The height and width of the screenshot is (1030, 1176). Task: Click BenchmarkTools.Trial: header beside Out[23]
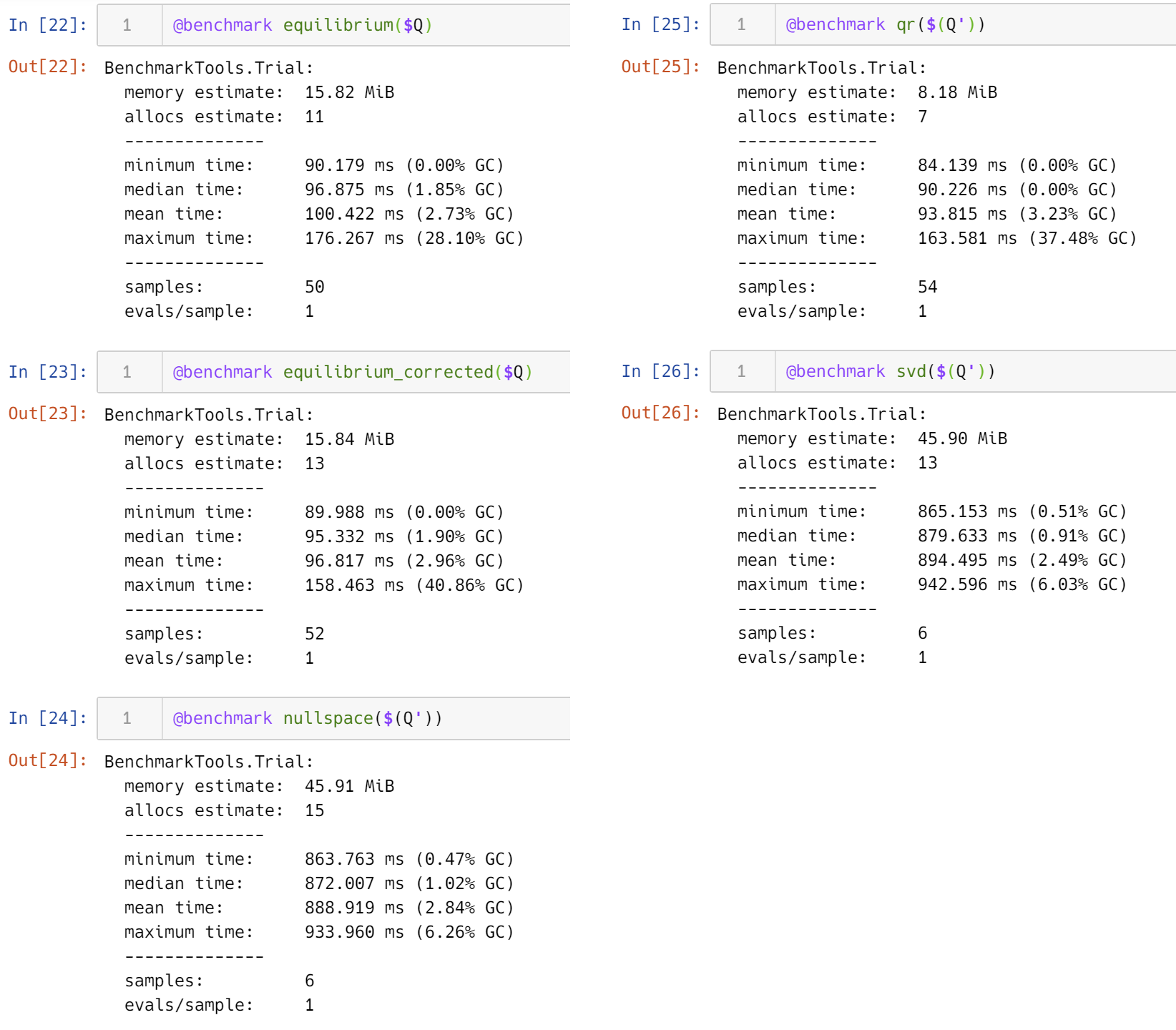click(x=209, y=415)
